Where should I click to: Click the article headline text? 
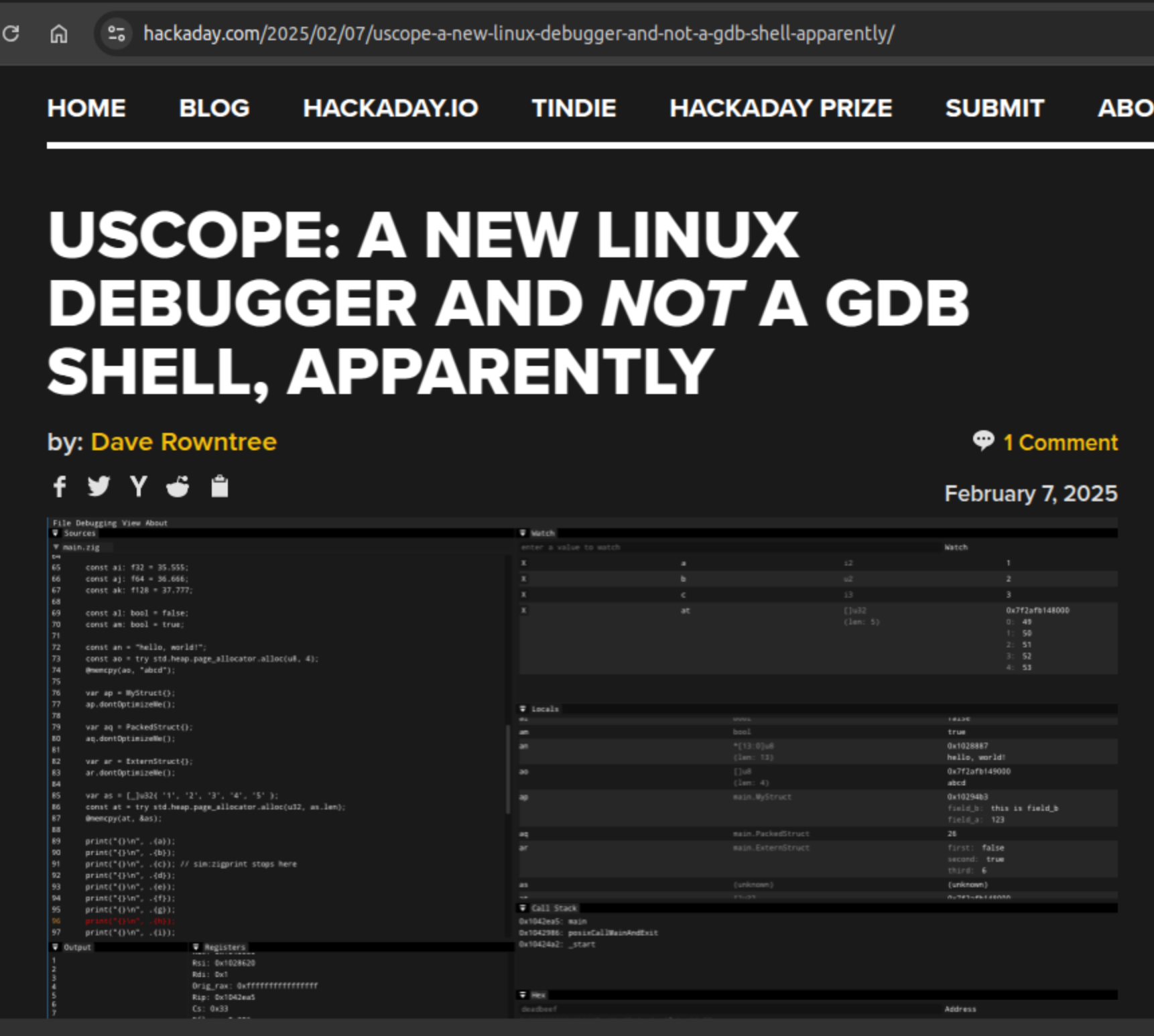point(508,302)
